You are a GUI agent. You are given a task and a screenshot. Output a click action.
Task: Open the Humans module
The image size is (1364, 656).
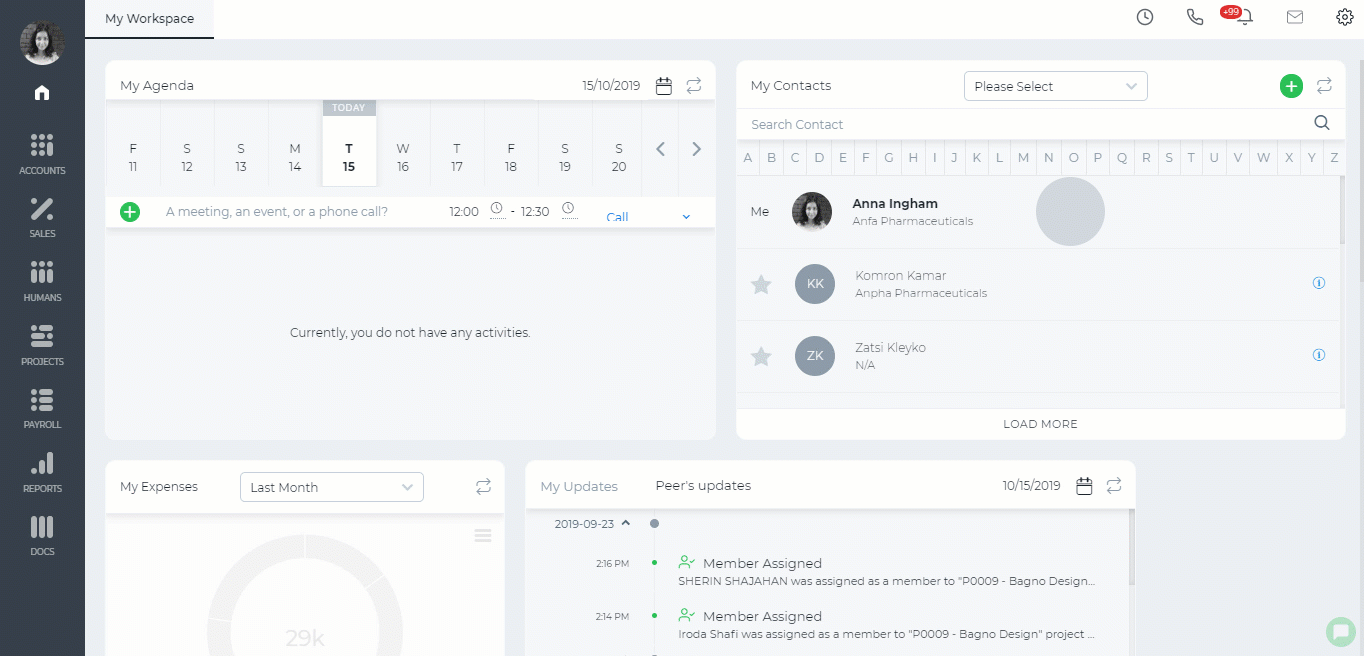point(42,281)
